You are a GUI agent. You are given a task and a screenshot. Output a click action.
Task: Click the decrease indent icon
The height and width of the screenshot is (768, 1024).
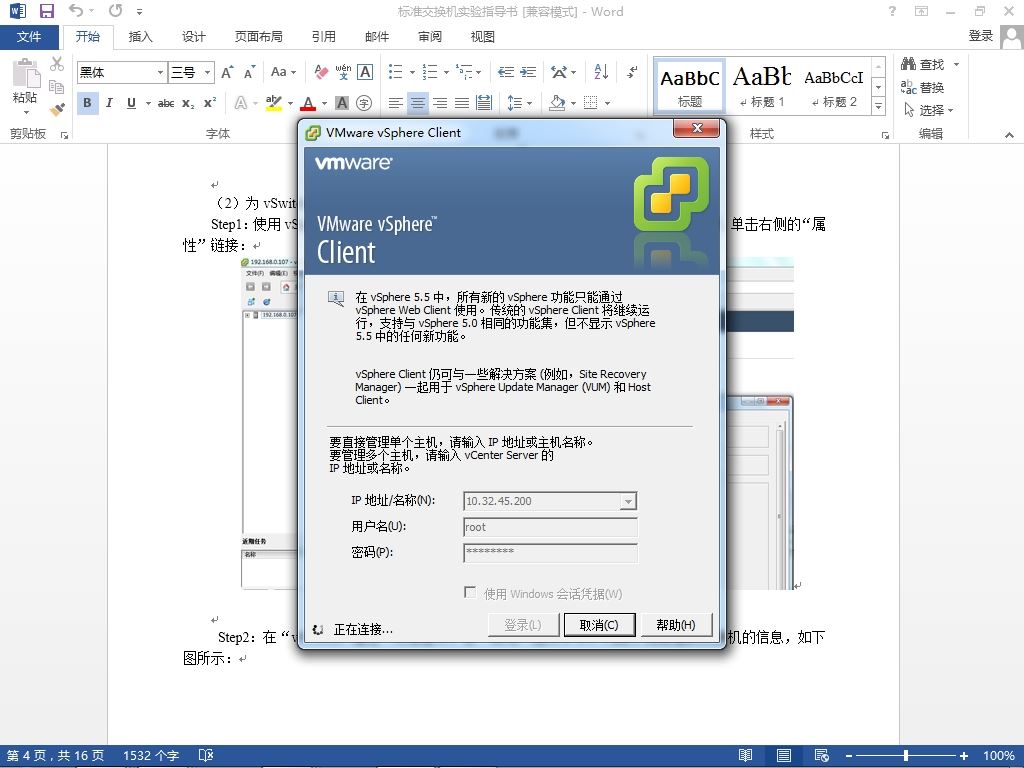(x=505, y=72)
